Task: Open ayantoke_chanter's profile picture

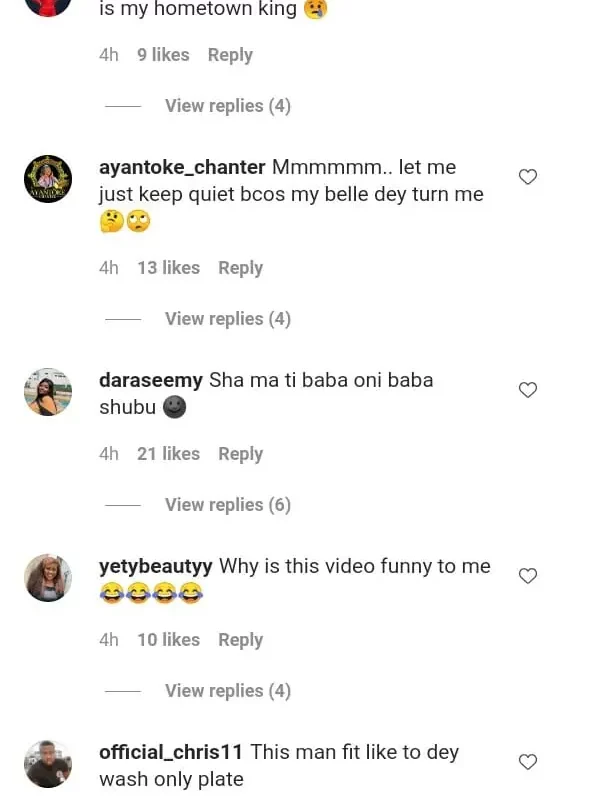Action: pos(48,179)
